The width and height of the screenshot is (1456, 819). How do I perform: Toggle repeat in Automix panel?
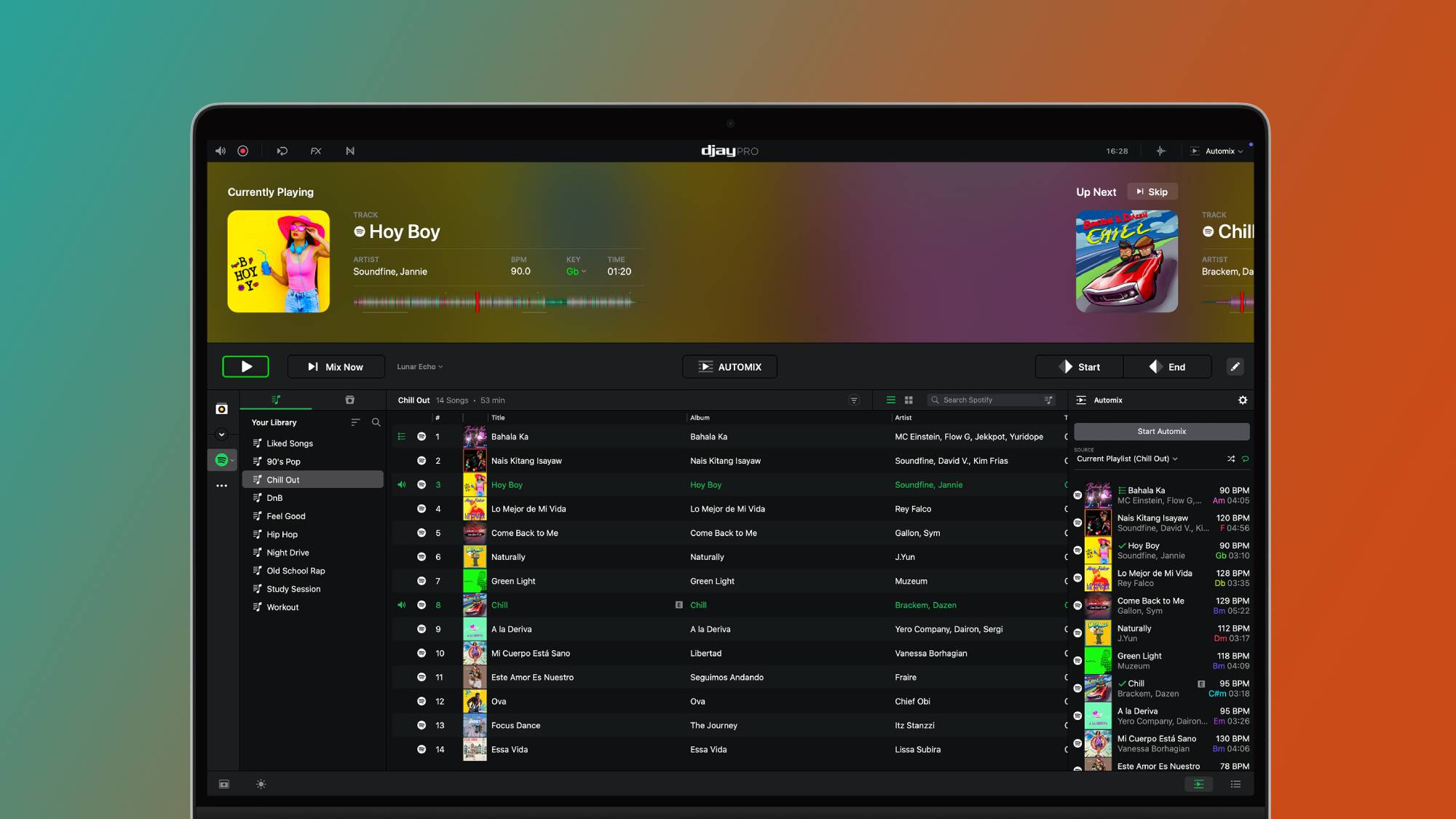(1246, 459)
